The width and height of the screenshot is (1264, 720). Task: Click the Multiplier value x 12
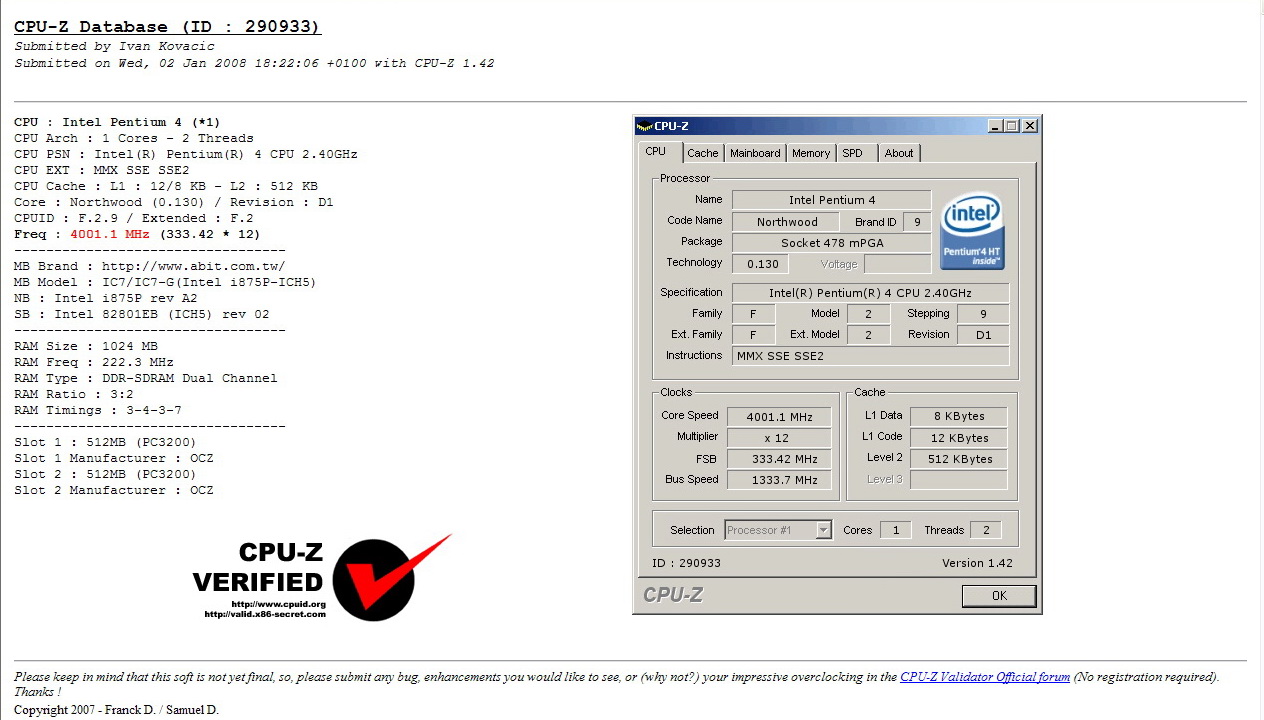[x=779, y=438]
